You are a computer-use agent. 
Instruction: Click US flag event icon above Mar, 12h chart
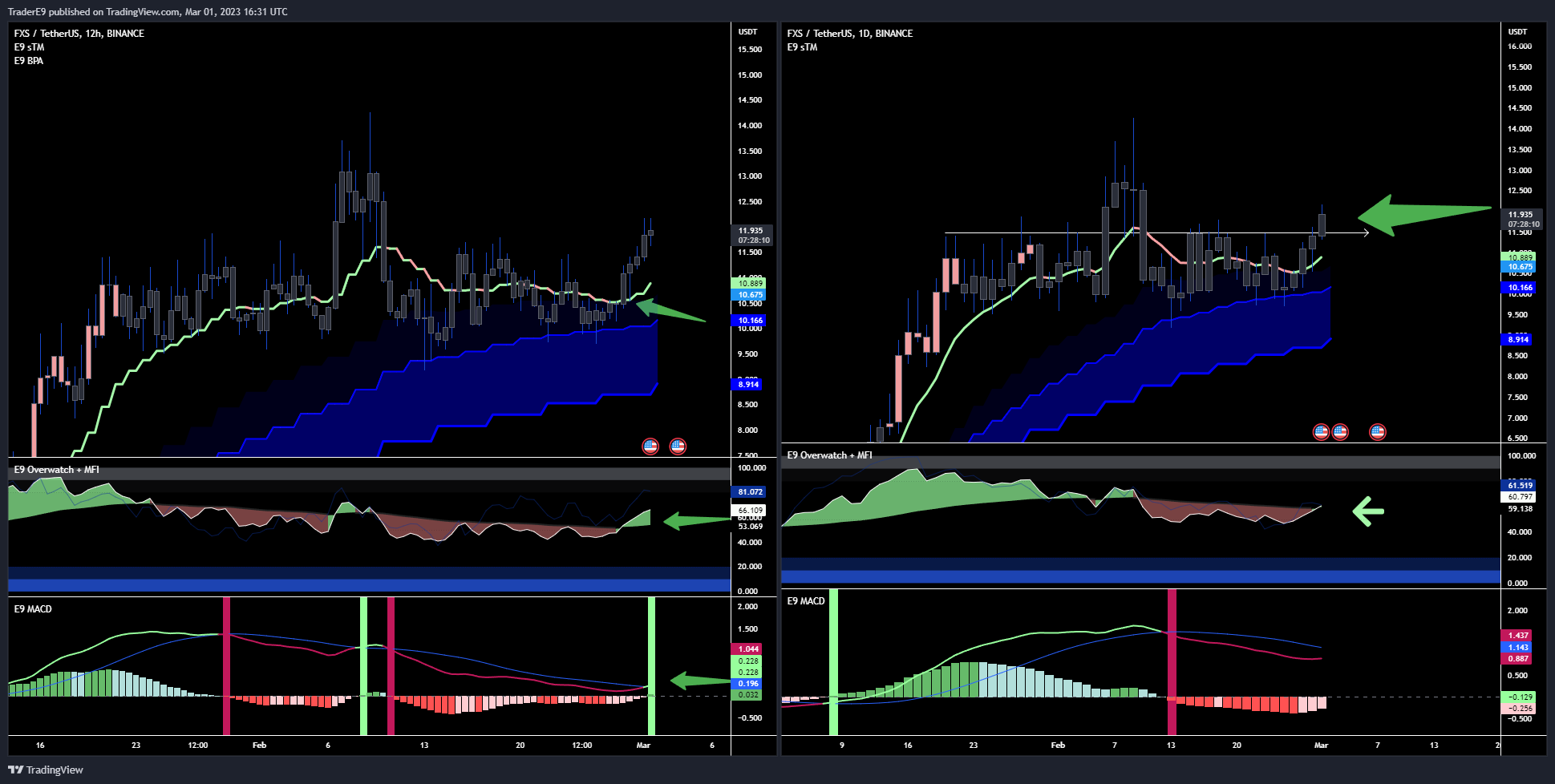coord(650,447)
